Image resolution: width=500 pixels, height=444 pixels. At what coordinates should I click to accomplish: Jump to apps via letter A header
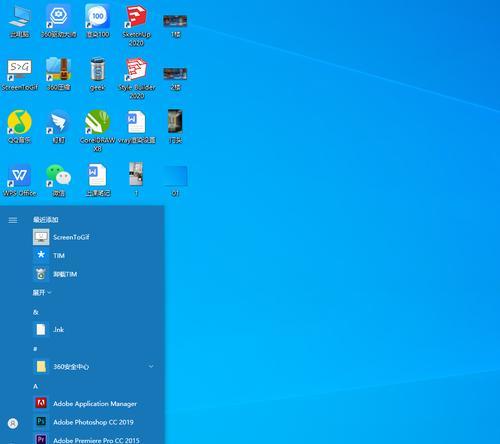35,386
